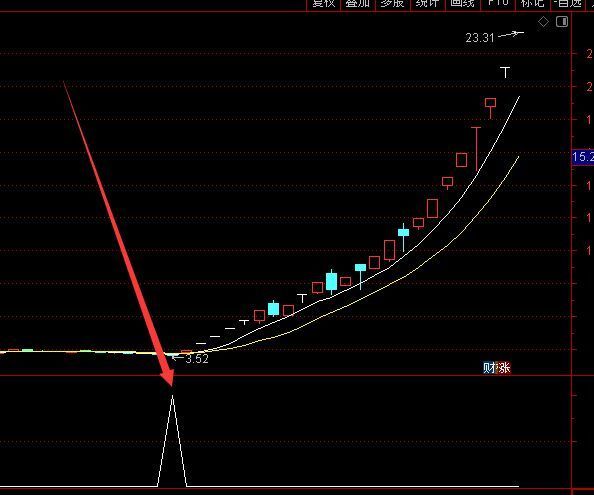The width and height of the screenshot is (594, 495).
Task: Select the blue price tag on axis
Action: tap(583, 157)
